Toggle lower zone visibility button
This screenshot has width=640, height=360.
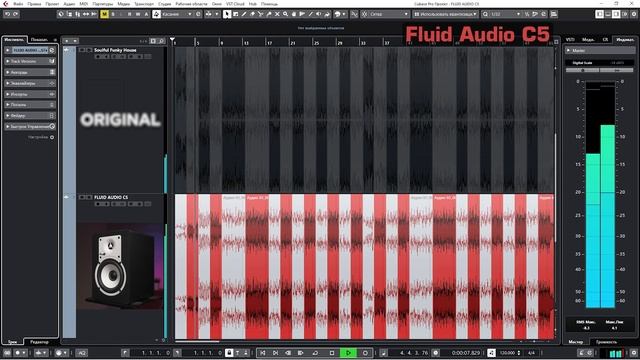pyautogui.click(x=608, y=14)
